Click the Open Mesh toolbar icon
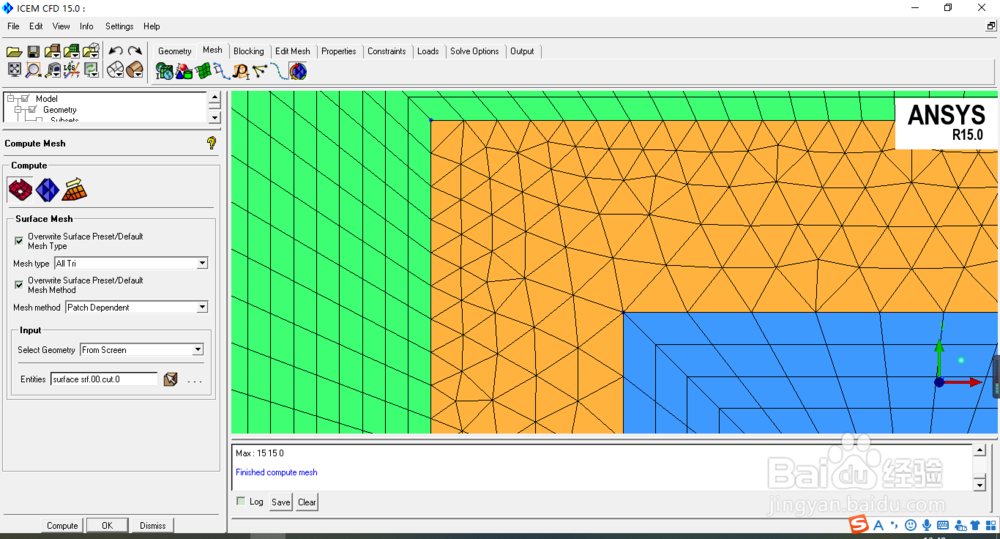This screenshot has height=539, width=1000. 71,51
